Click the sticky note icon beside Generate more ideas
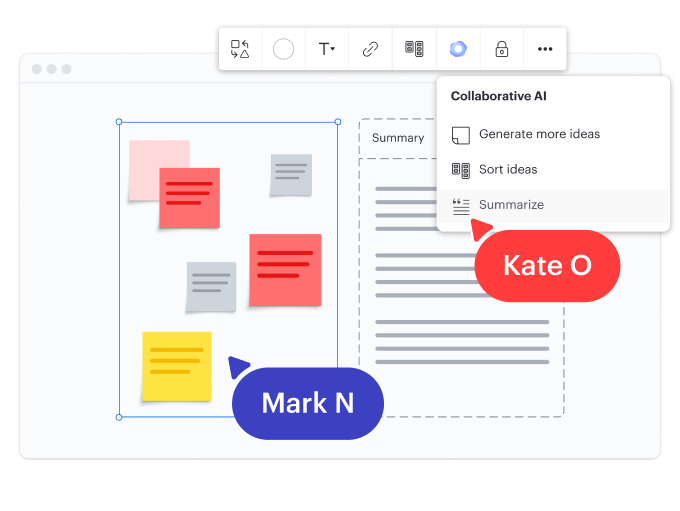The width and height of the screenshot is (680, 511). pyautogui.click(x=461, y=135)
